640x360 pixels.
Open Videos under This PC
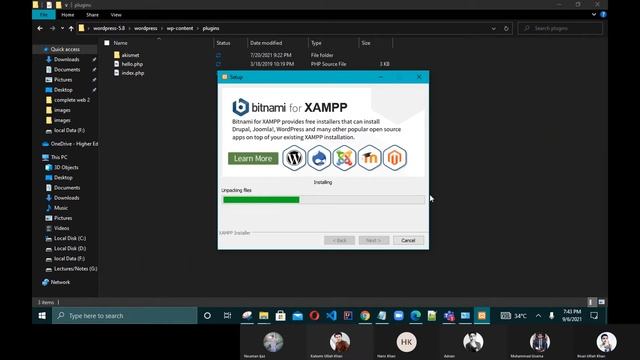click(62, 228)
